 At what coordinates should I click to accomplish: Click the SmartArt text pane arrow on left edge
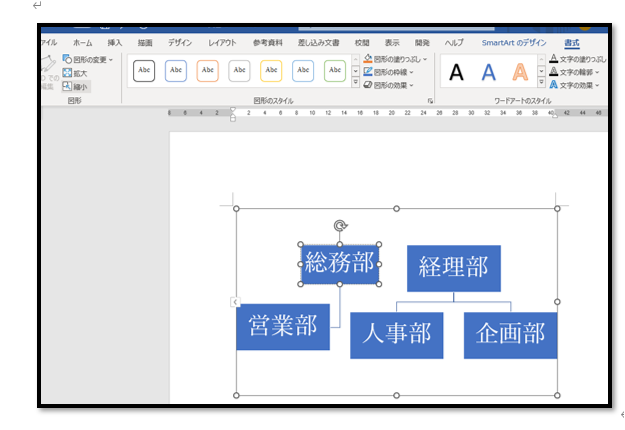click(x=234, y=302)
